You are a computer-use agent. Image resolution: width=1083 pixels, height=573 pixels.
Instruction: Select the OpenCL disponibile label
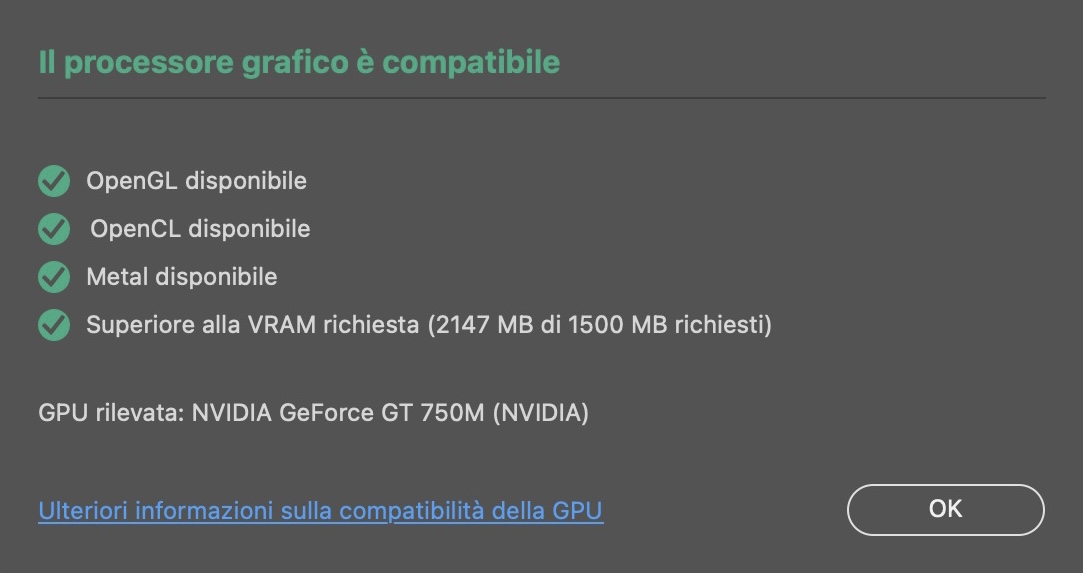(x=200, y=229)
